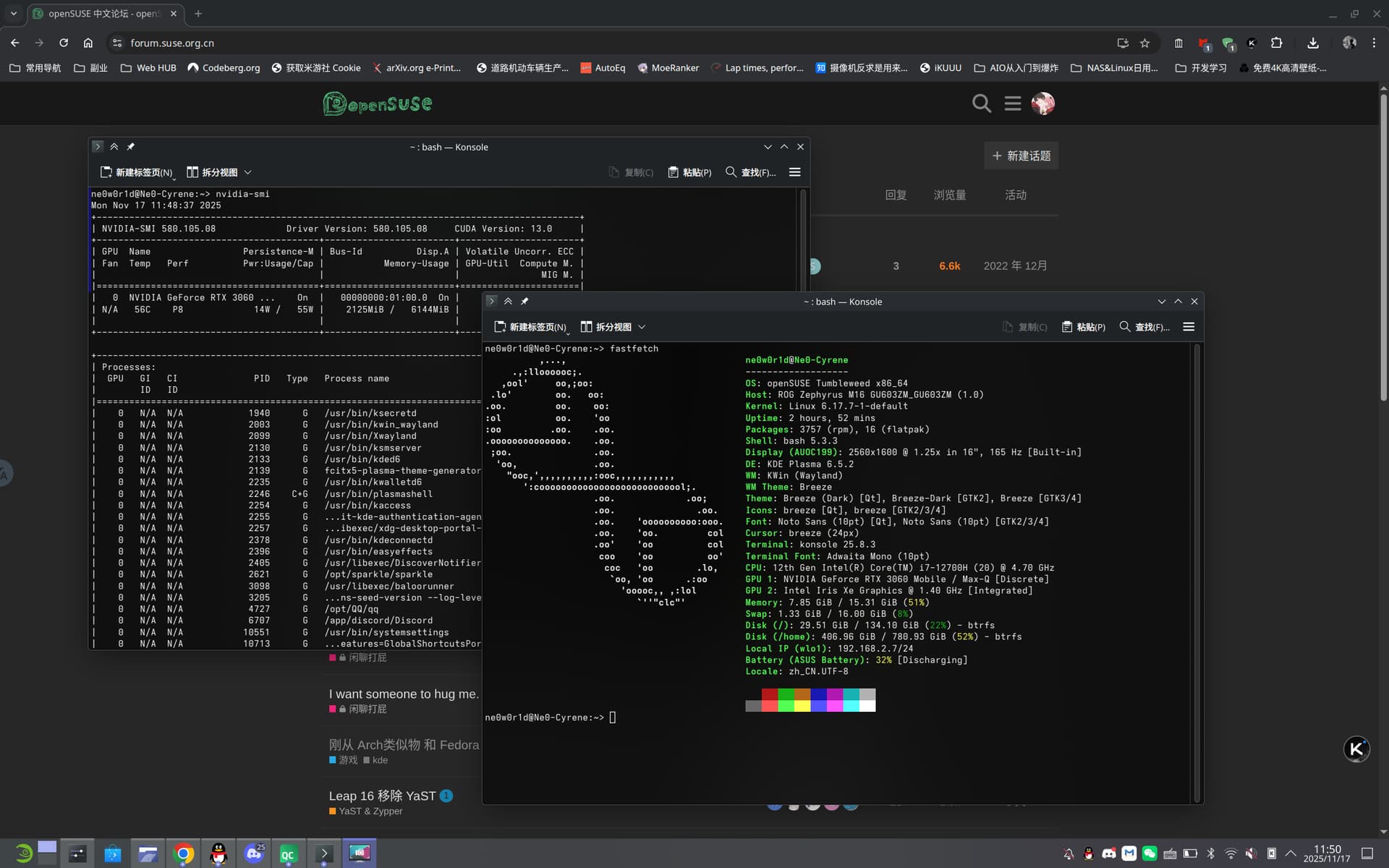Click the Chrome bookmark star icon

[1144, 43]
